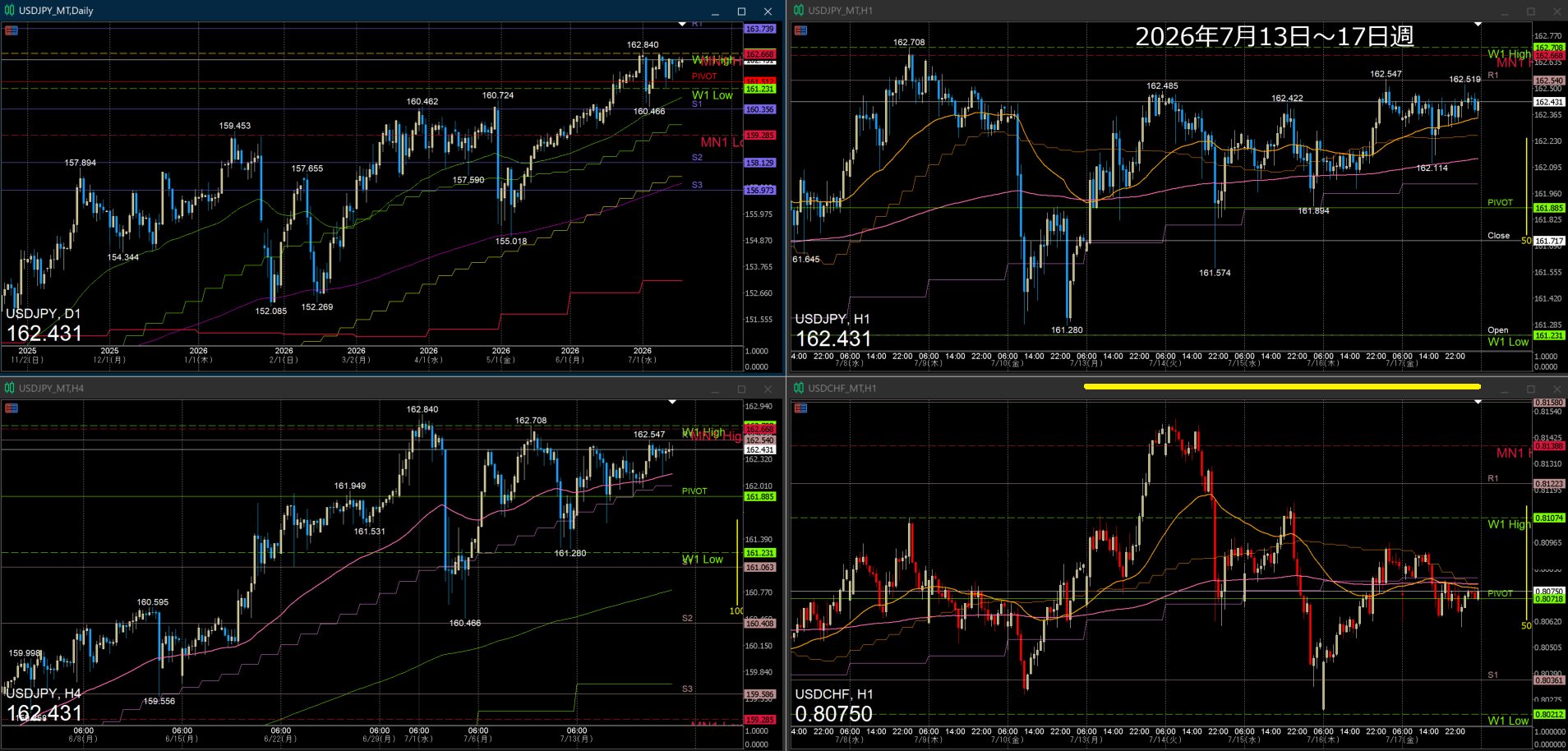The height and width of the screenshot is (751, 1568).
Task: Click the USDJPY_MT,H4 title bar chart icon
Action: (10, 389)
